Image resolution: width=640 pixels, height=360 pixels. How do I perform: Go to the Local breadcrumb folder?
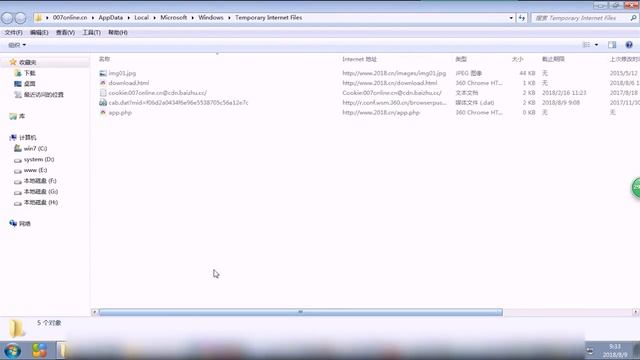pos(142,18)
